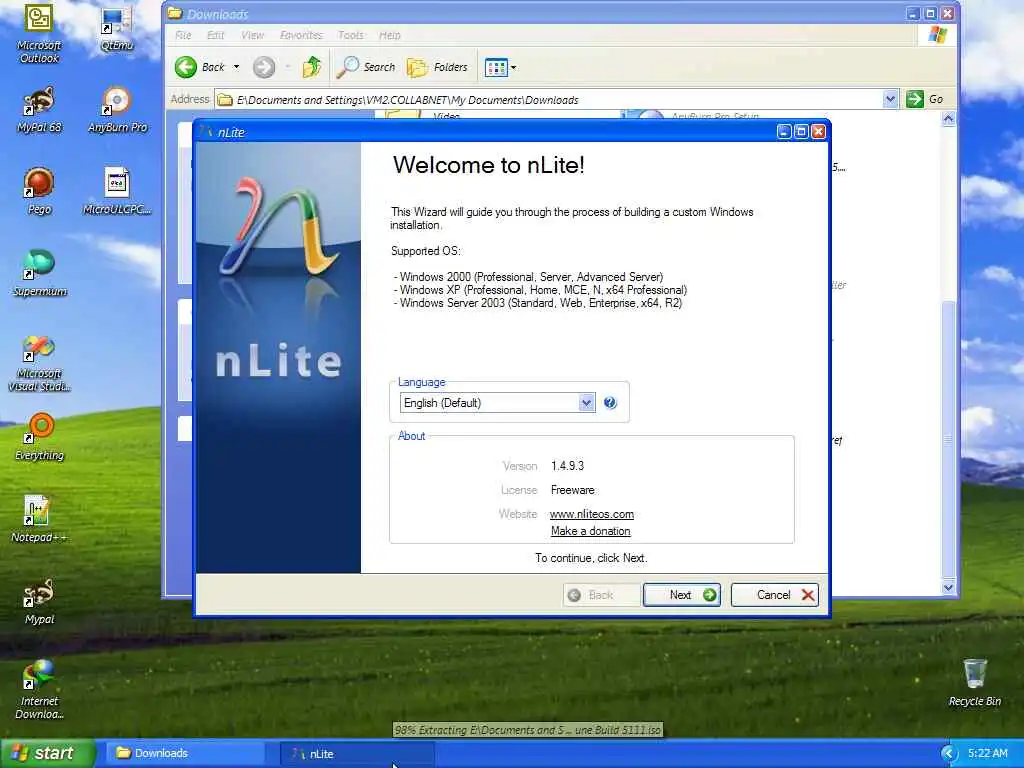Click the Notepad++ desktop icon
This screenshot has height=768, width=1024.
click(39, 519)
